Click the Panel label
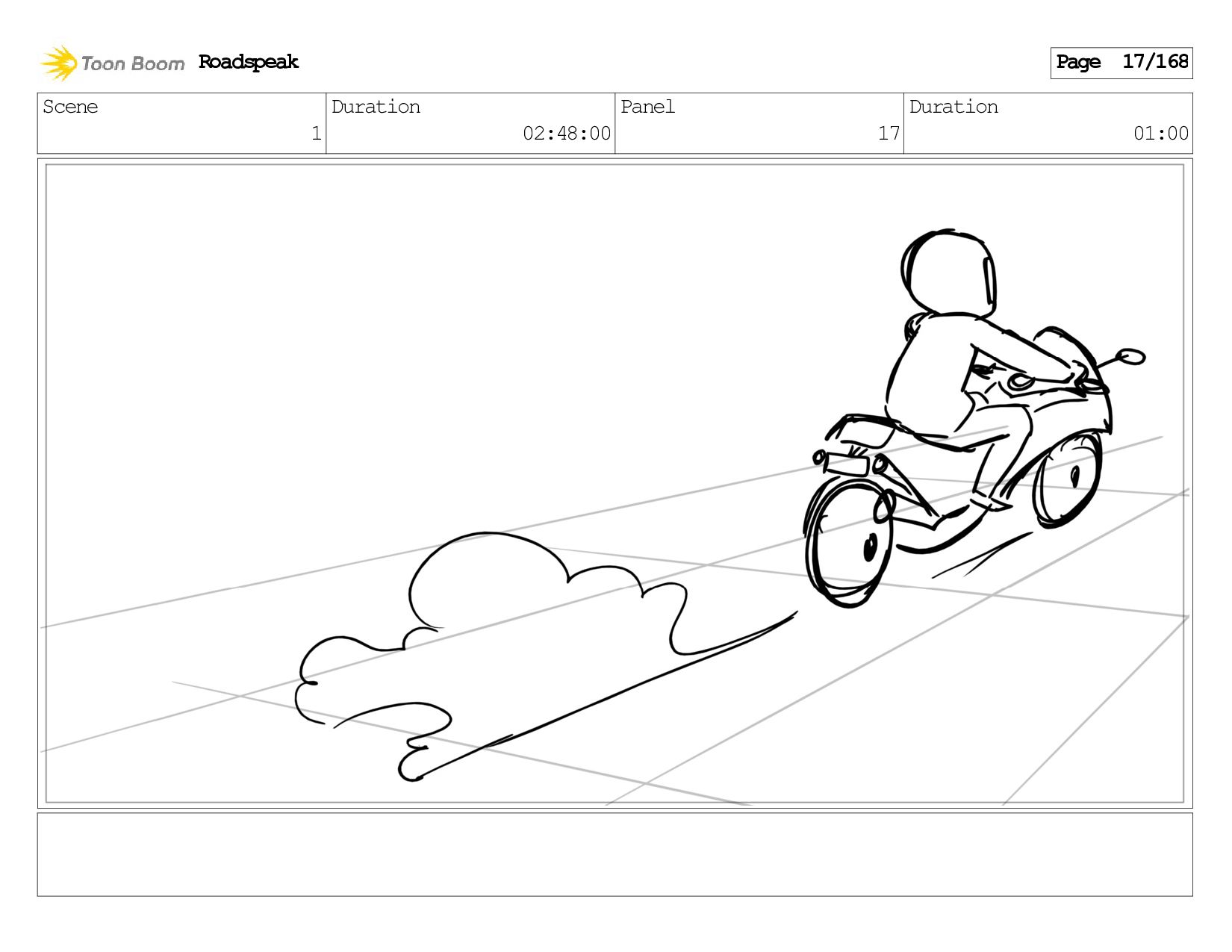 click(647, 107)
